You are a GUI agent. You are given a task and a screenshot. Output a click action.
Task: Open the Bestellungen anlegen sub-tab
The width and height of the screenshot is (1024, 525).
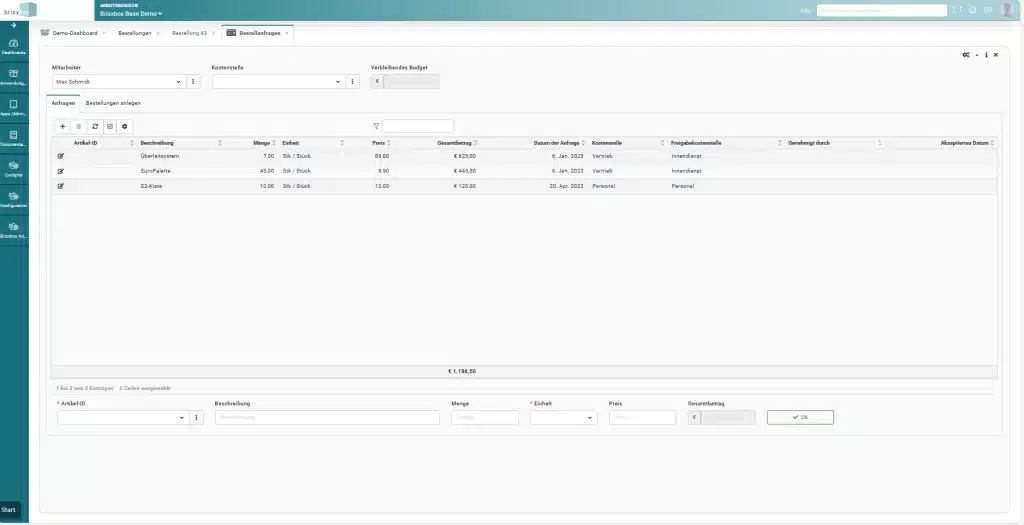tap(113, 103)
